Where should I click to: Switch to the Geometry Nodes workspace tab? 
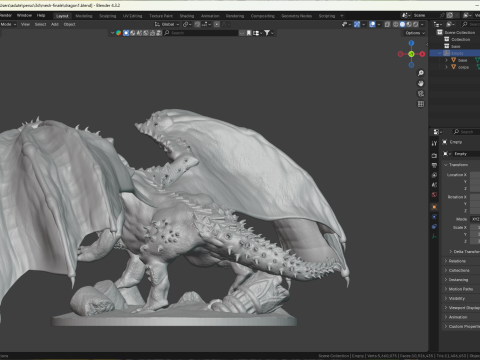tap(296, 16)
